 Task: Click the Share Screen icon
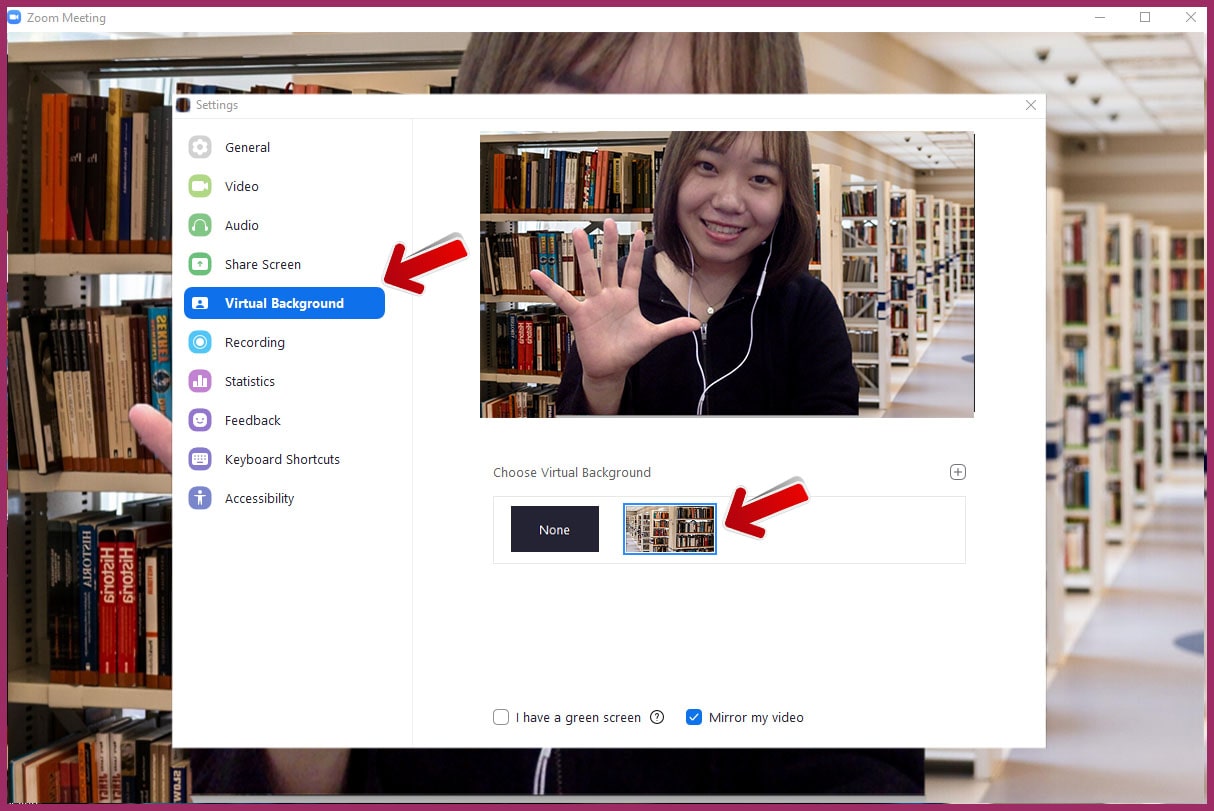click(x=200, y=264)
